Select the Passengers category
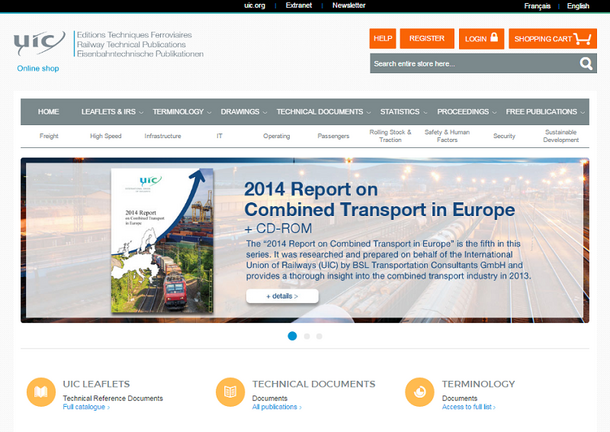The image size is (610, 432). (333, 136)
